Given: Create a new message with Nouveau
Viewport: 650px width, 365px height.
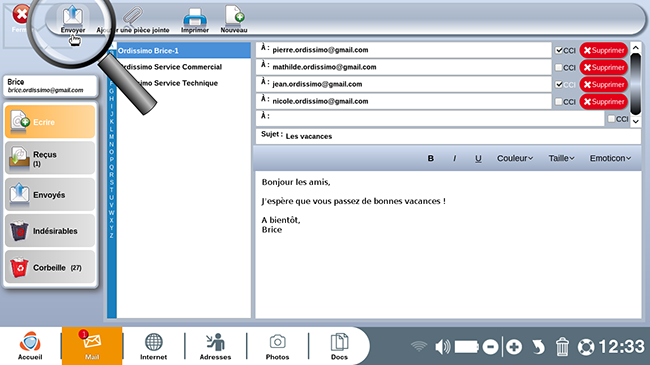Looking at the screenshot, I should pos(234,19).
